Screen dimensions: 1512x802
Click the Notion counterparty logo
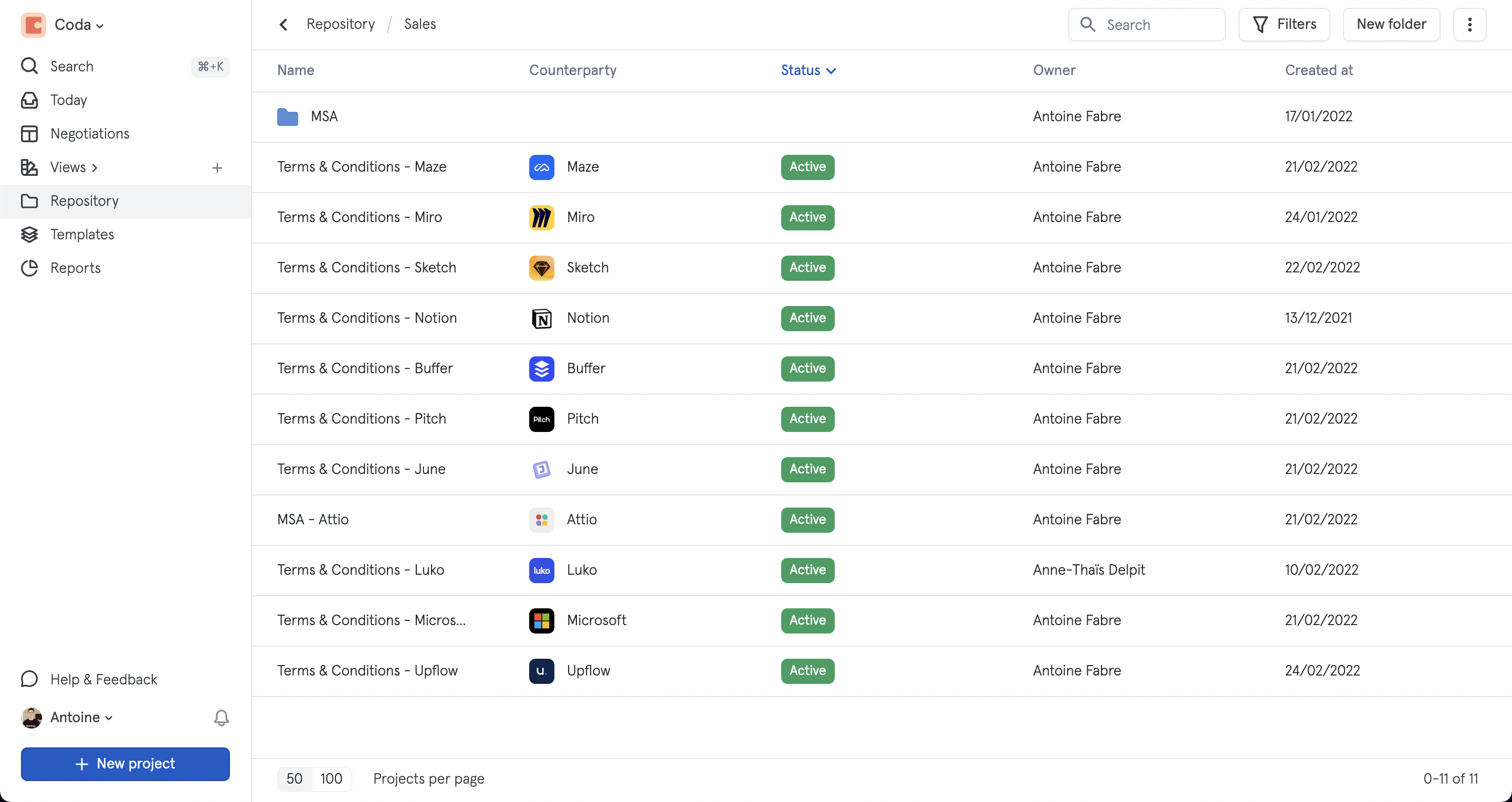[x=541, y=318]
